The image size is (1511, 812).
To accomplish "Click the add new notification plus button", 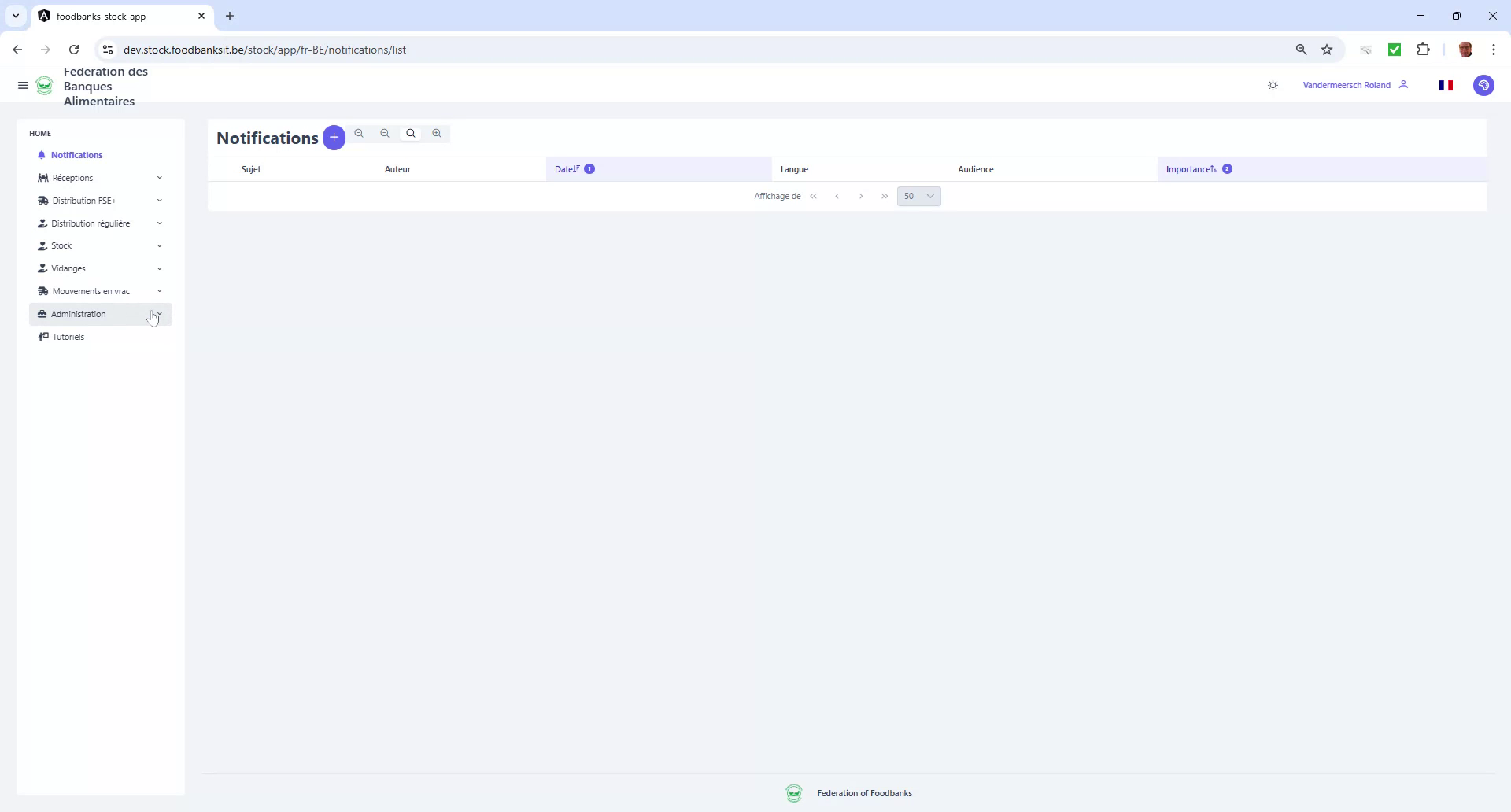I will coord(334,137).
